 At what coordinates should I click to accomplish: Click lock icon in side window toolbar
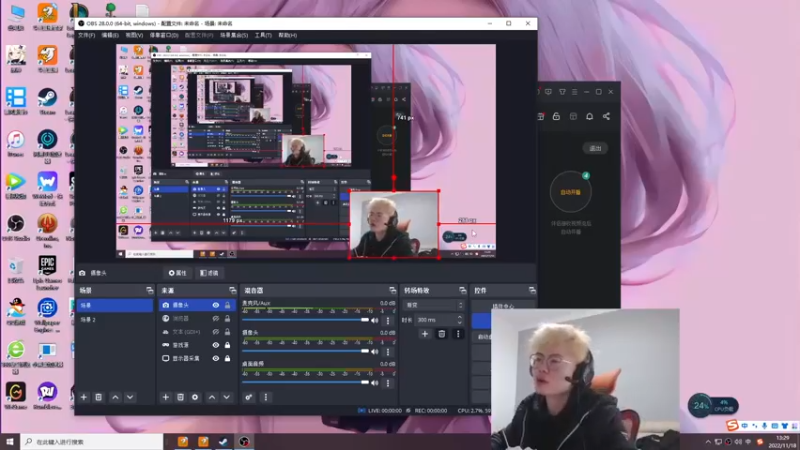556,116
